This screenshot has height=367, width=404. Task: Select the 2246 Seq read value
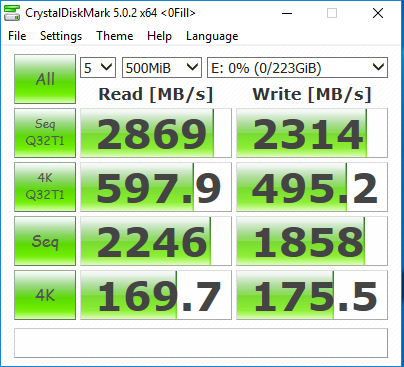tap(156, 241)
